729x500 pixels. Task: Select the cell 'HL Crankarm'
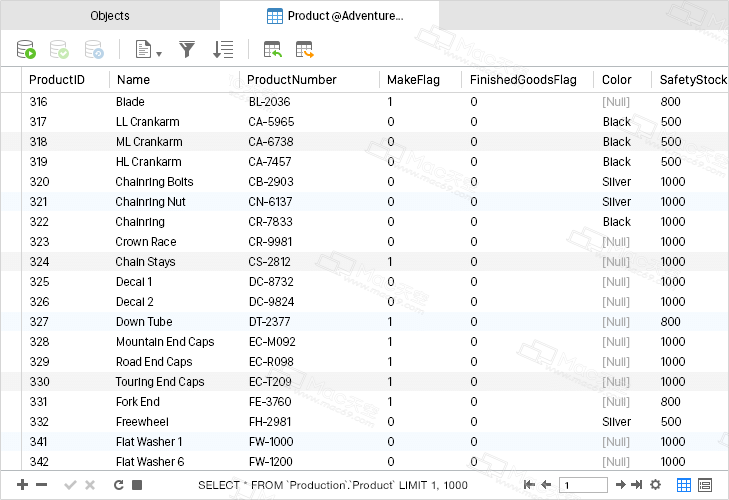[x=149, y=161]
